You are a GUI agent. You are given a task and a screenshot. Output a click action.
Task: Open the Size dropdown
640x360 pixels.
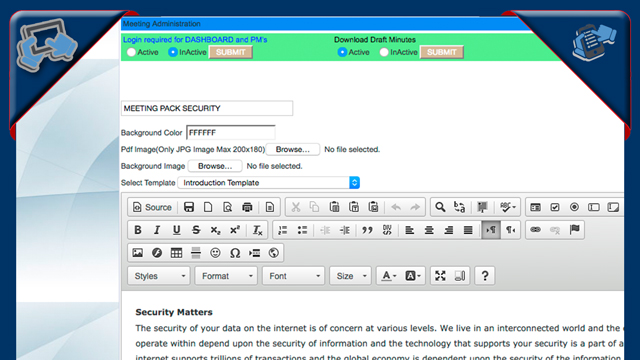click(x=351, y=276)
